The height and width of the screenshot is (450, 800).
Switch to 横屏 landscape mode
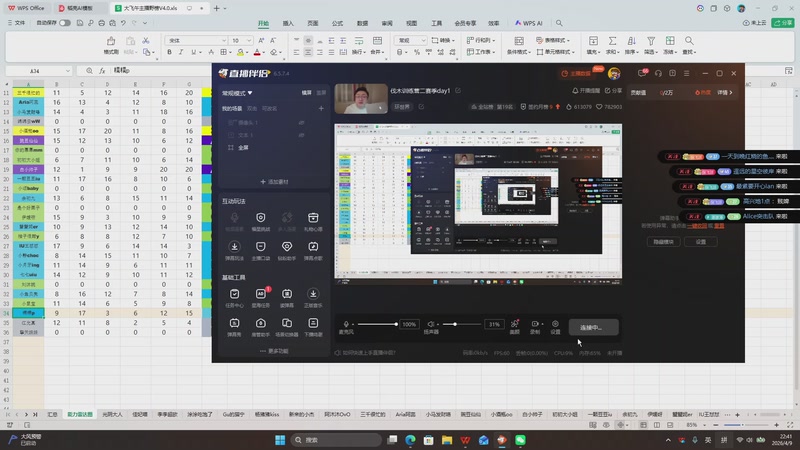click(307, 93)
